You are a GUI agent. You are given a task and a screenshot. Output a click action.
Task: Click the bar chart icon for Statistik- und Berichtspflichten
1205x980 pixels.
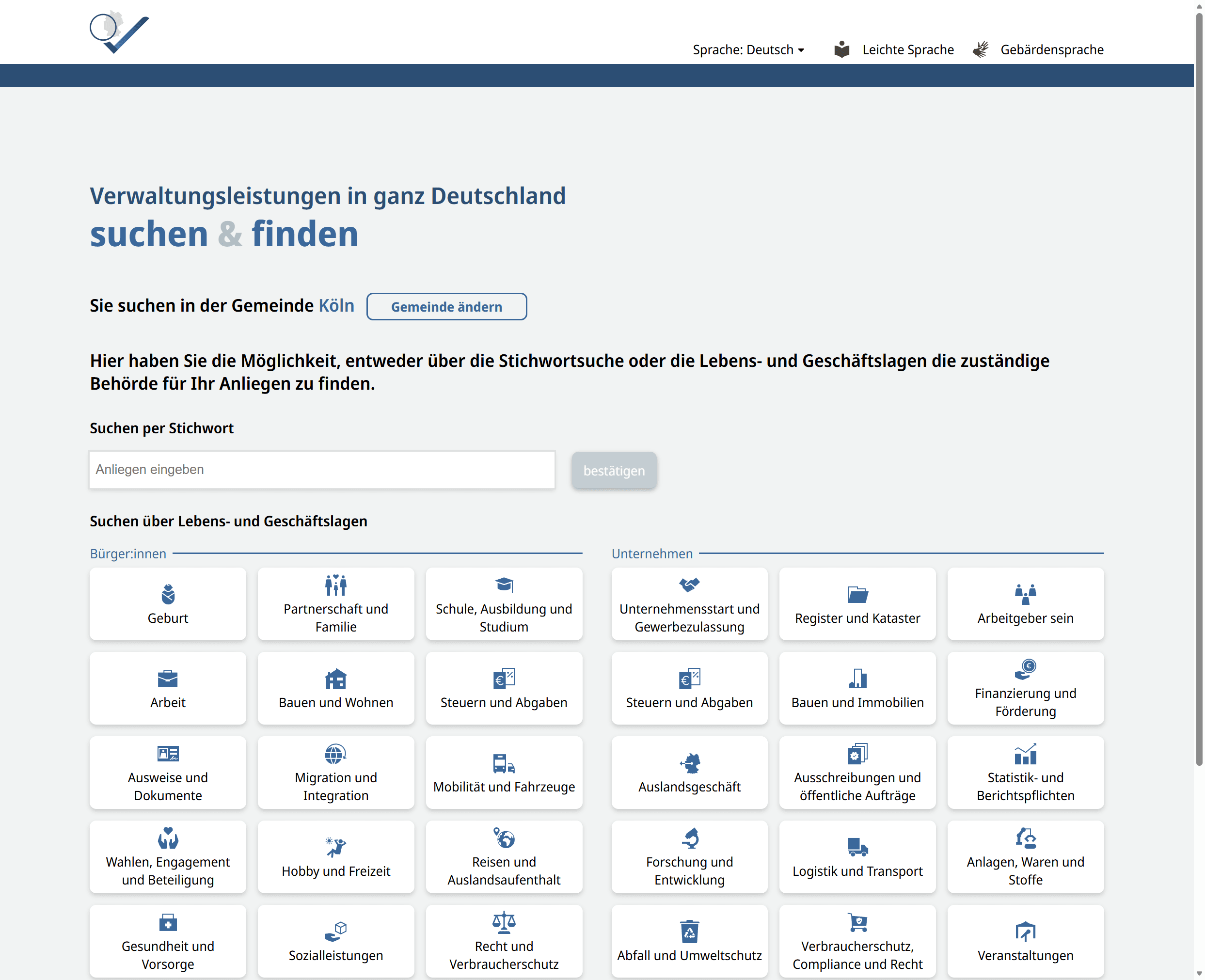pyautogui.click(x=1025, y=754)
